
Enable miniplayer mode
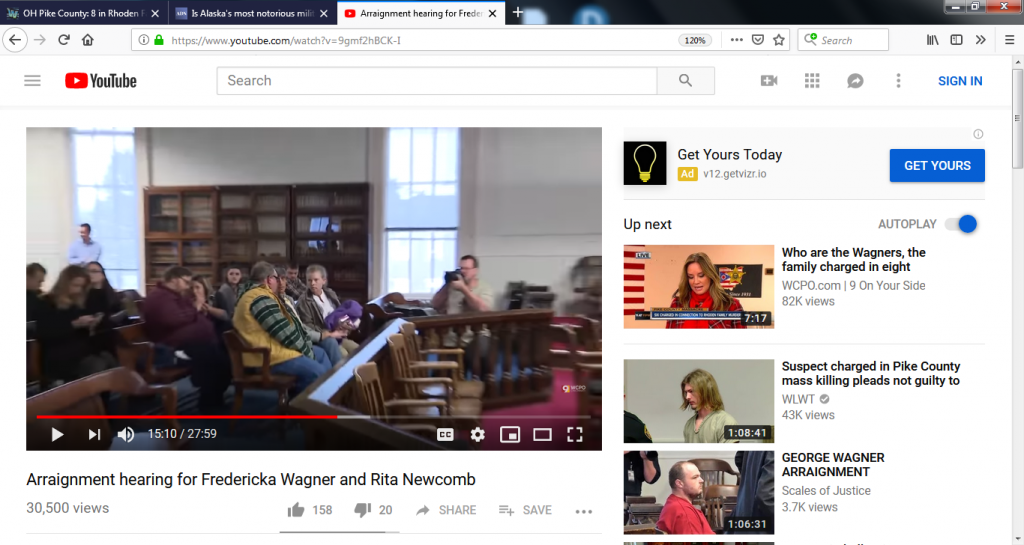click(x=510, y=434)
